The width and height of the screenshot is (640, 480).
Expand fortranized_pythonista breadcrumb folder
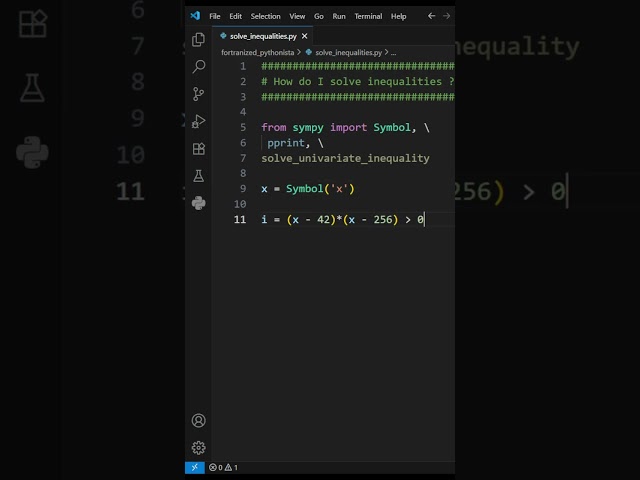pos(258,53)
